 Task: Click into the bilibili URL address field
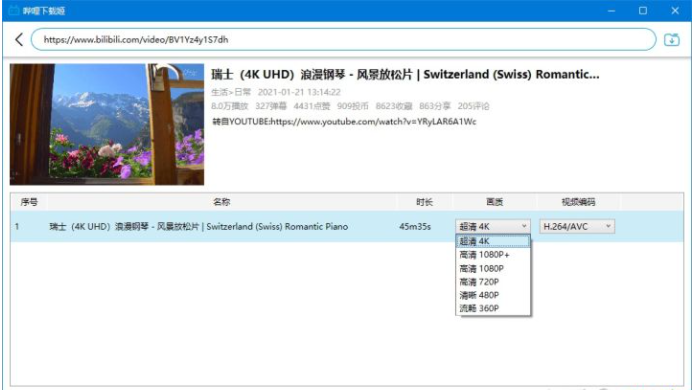tap(343, 40)
